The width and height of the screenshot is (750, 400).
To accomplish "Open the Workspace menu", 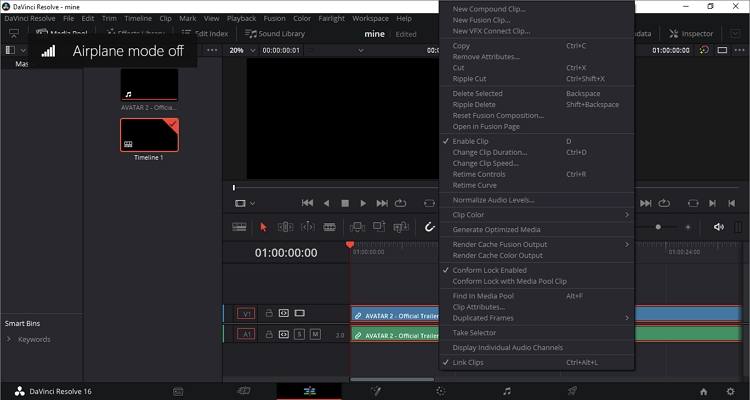I will coord(370,18).
